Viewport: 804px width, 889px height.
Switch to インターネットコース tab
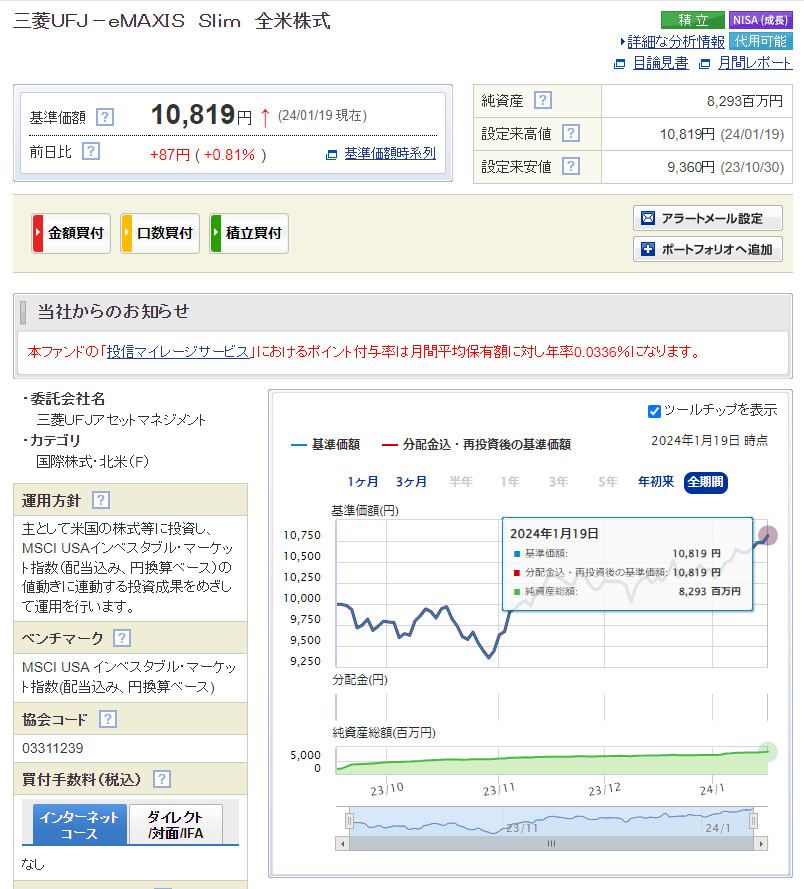[x=79, y=824]
